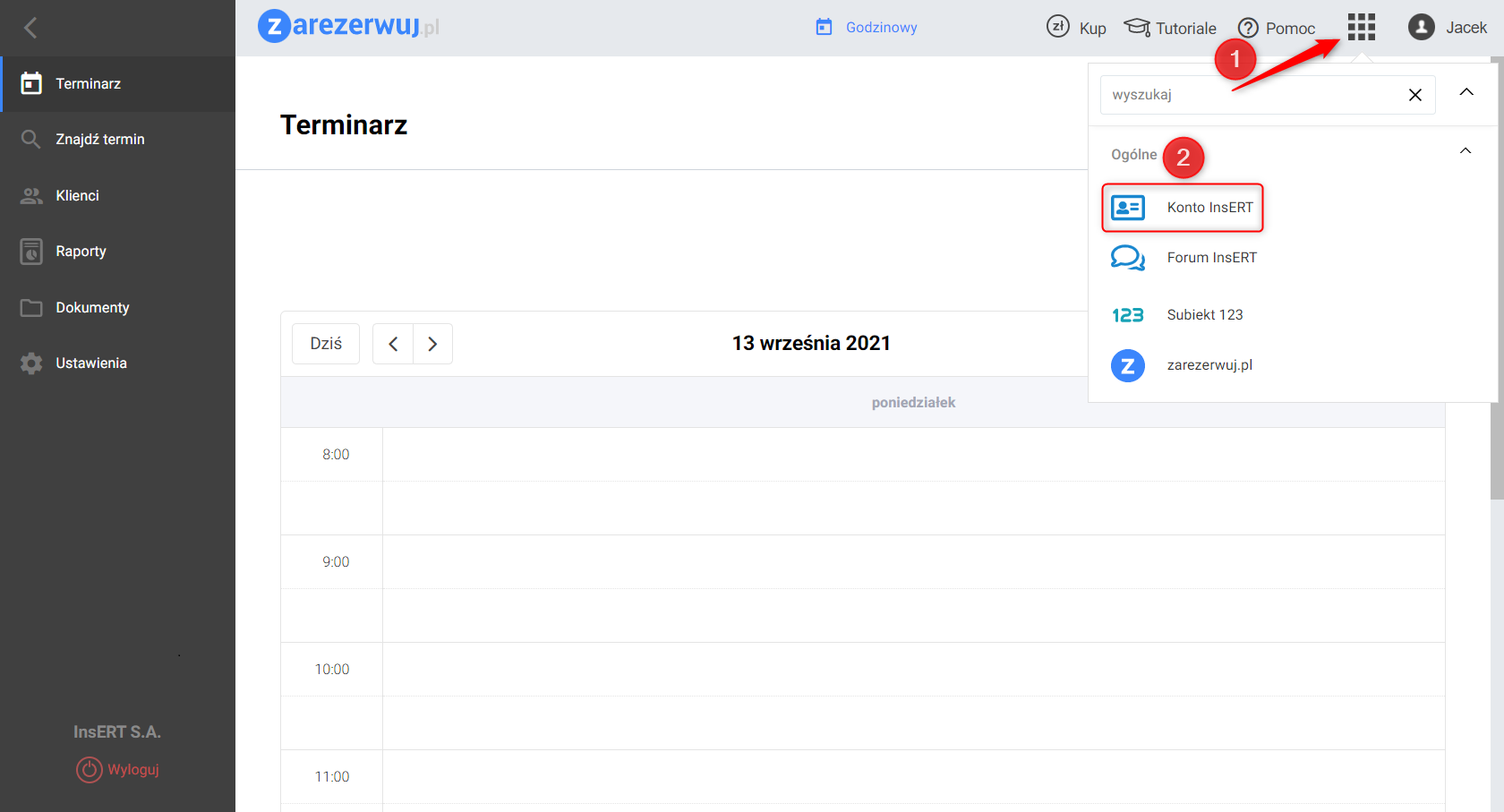The image size is (1504, 812).
Task: Open the Jacek user menu
Action: tap(1466, 28)
